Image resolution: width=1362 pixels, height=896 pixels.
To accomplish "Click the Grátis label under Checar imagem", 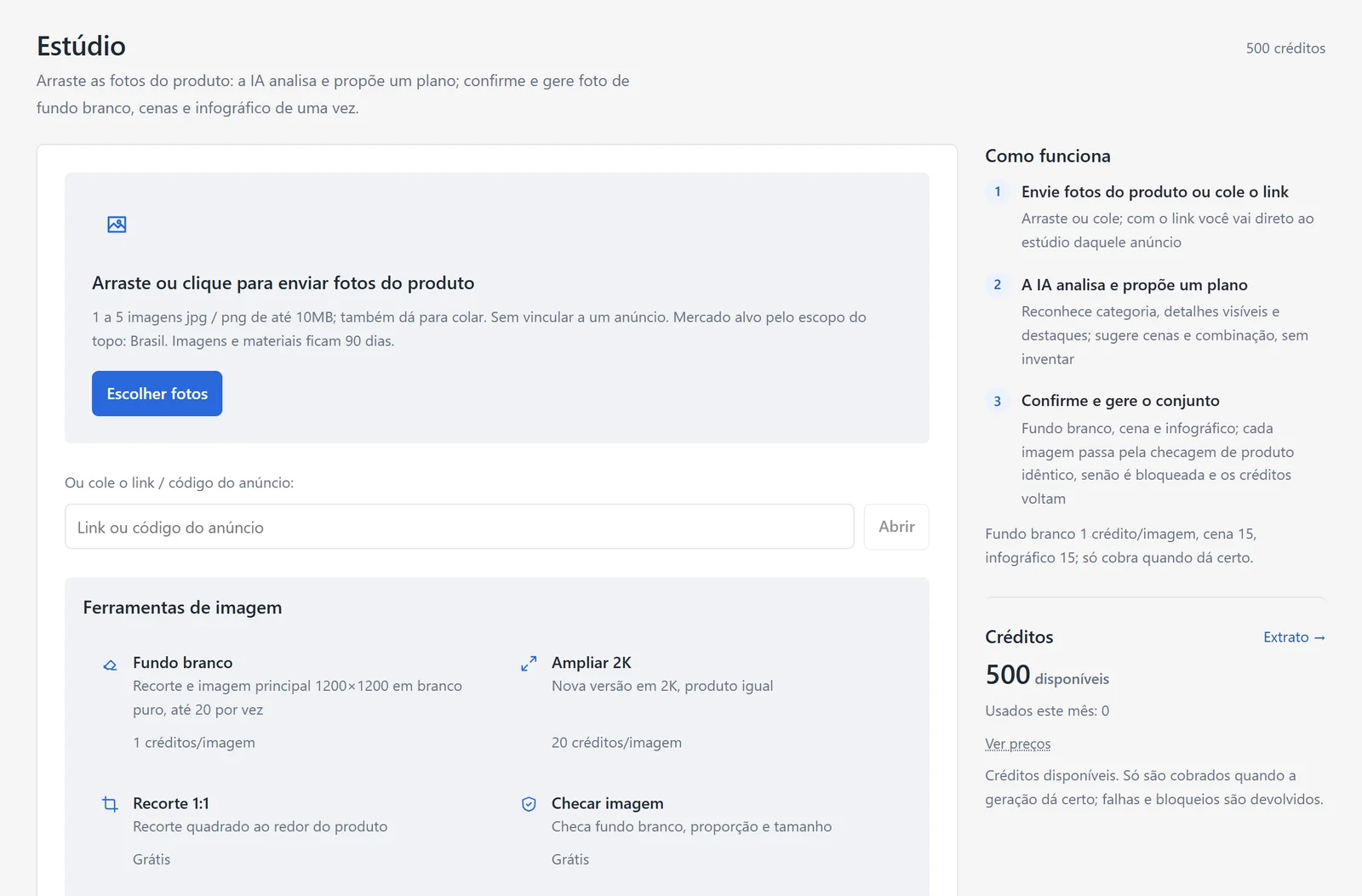I will click(x=570, y=859).
